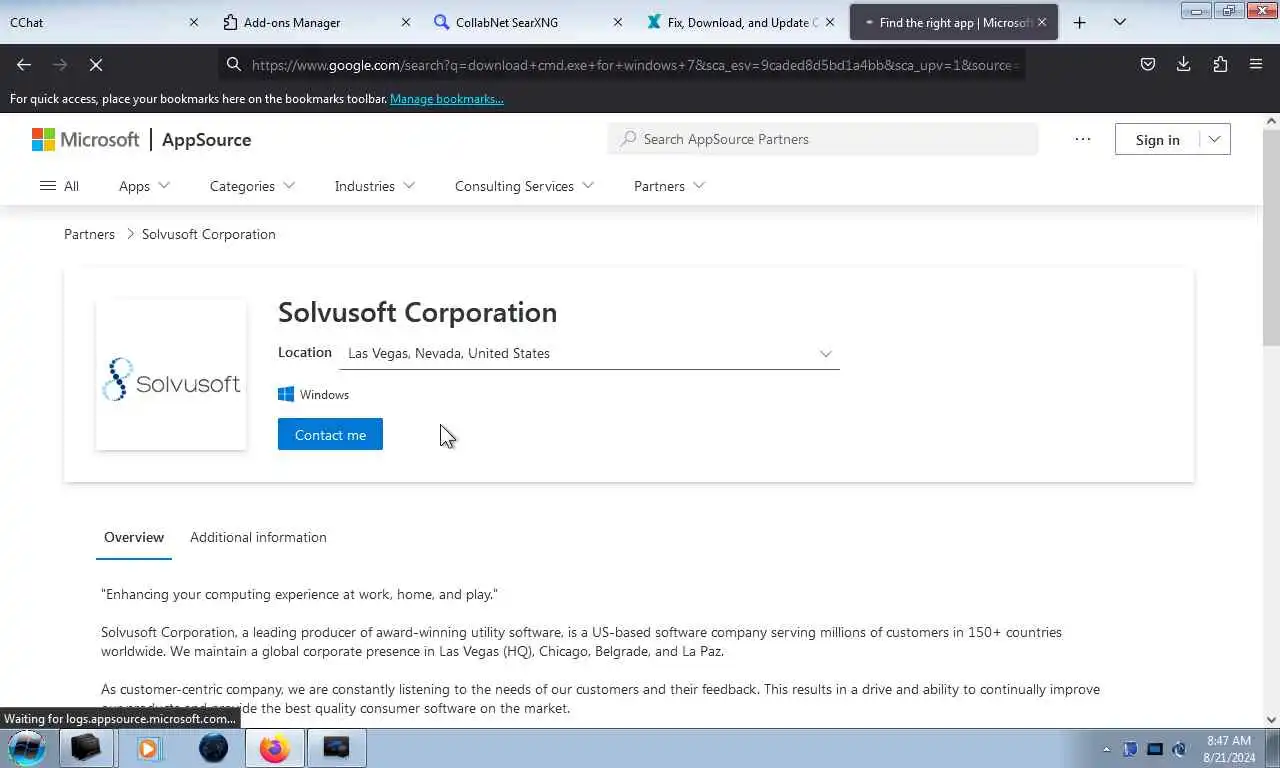Expand the Consulting Services menu
The width and height of the screenshot is (1280, 768).
pos(524,186)
